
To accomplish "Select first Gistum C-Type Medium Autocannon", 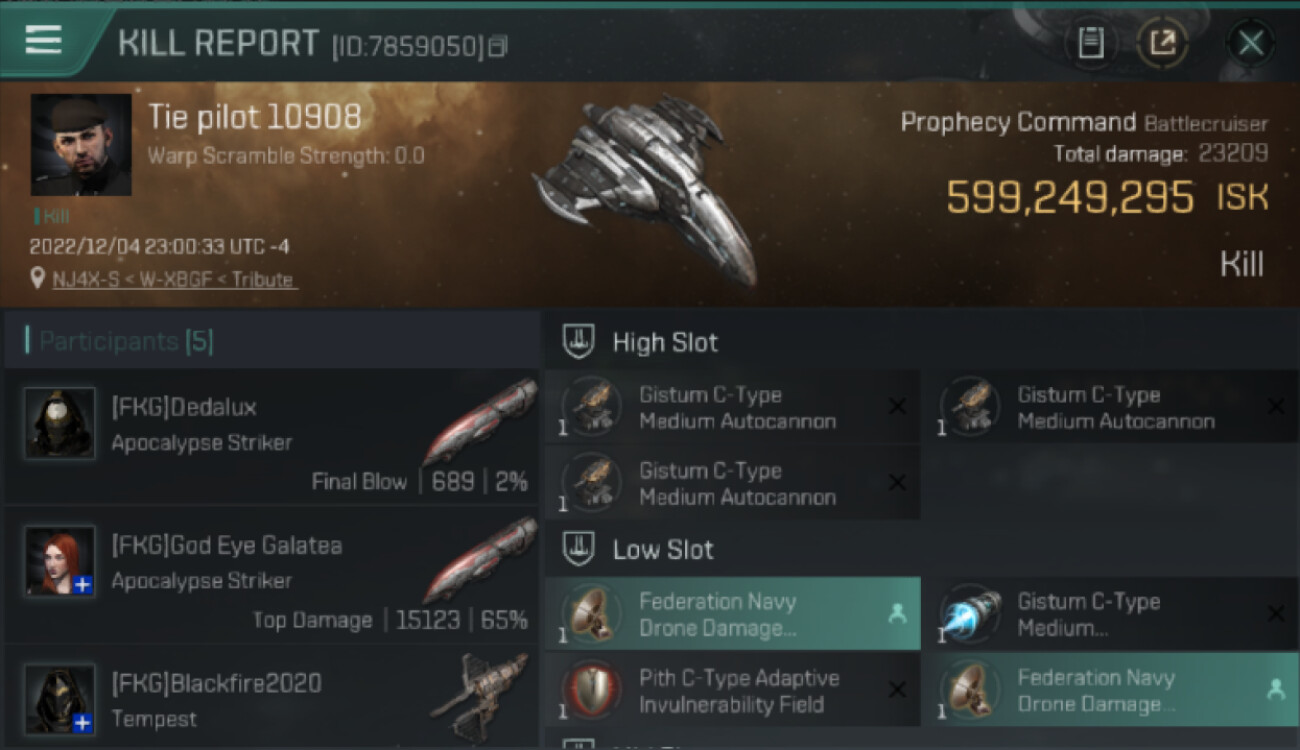I will click(x=733, y=408).
